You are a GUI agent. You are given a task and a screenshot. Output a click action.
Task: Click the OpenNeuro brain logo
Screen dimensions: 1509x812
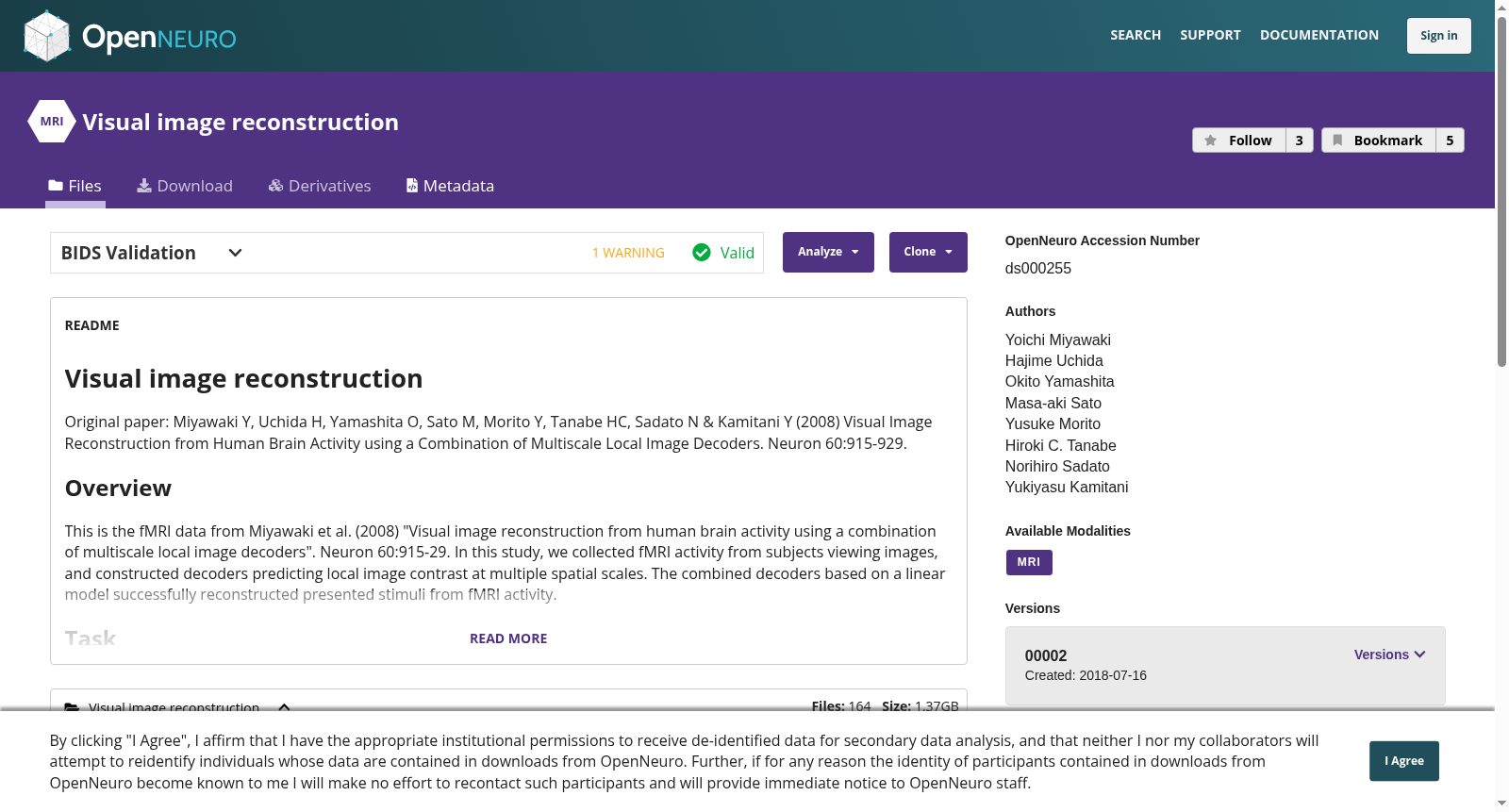(47, 36)
